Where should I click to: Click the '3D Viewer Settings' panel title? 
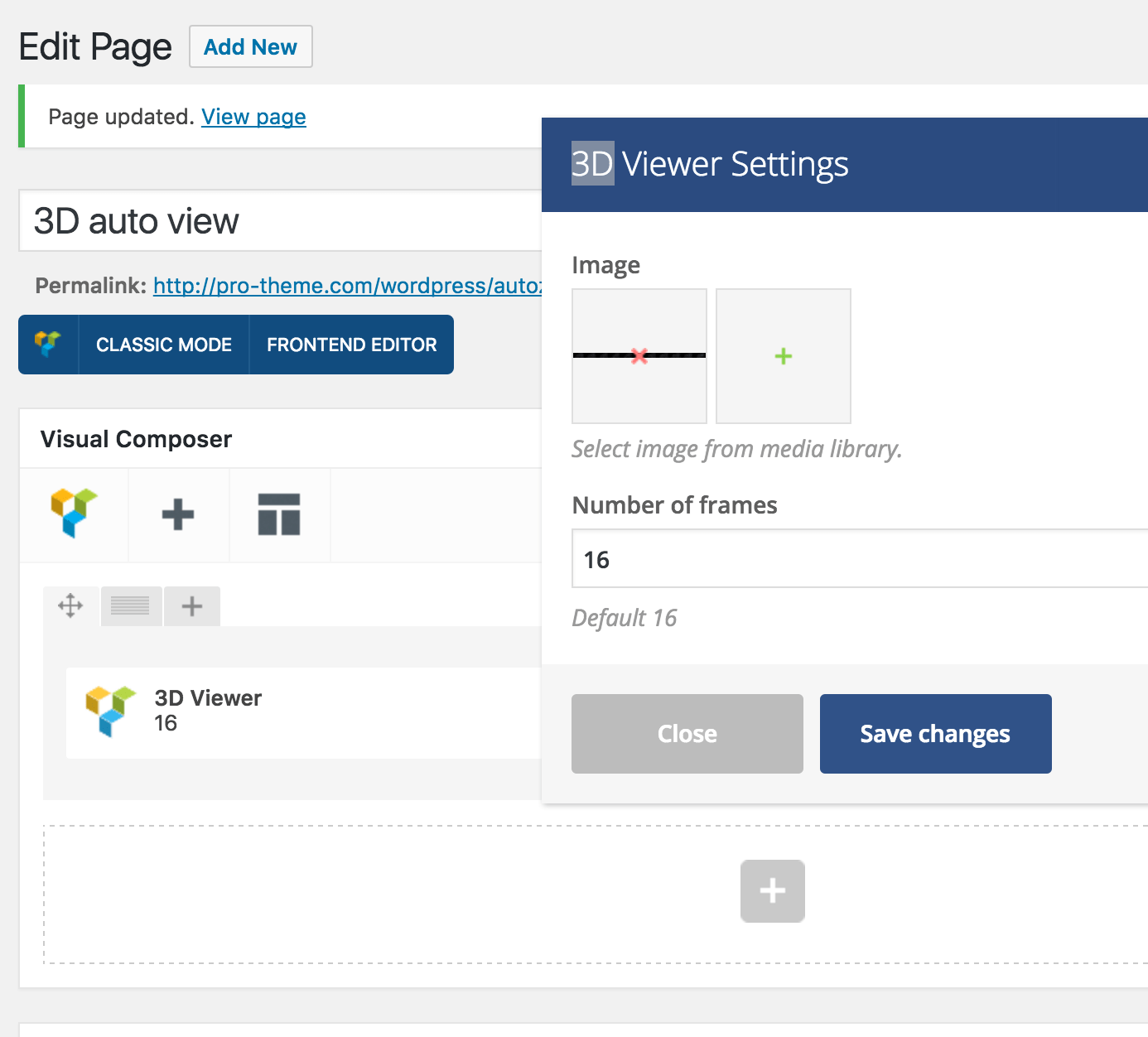pos(710,164)
